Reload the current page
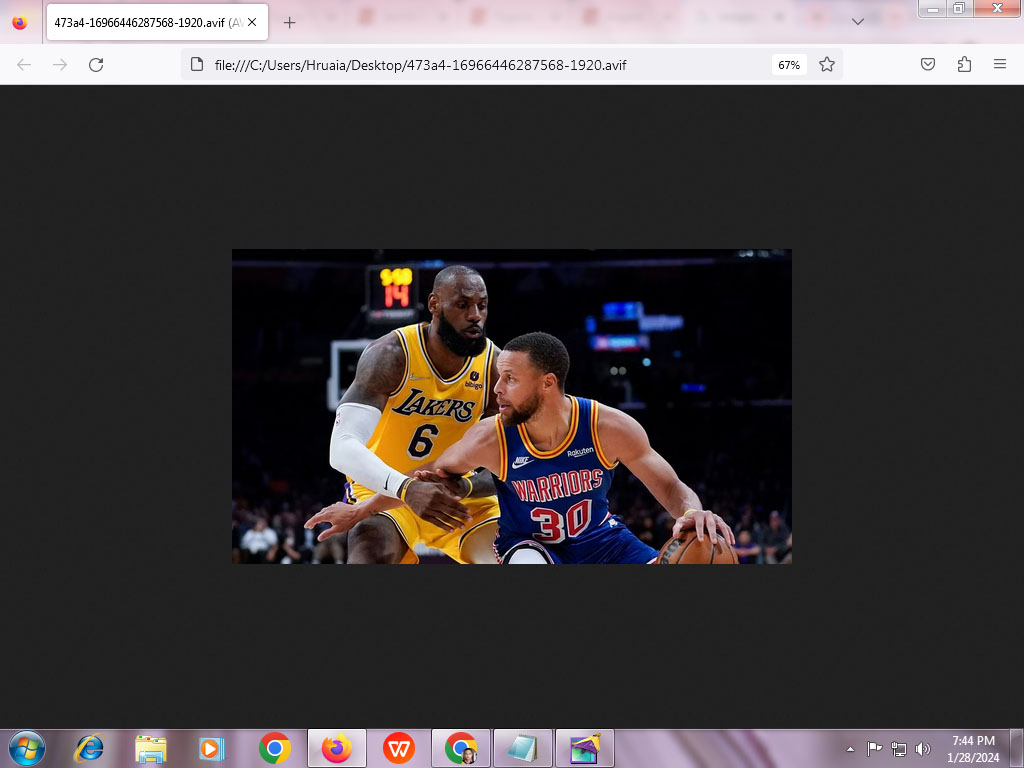Screen dimensions: 1024x768 (96, 65)
